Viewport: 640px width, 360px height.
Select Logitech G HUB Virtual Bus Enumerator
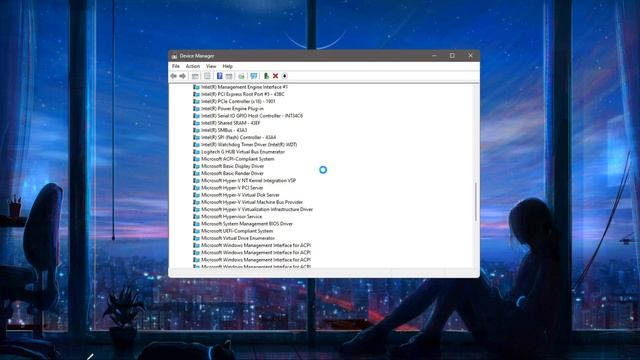tap(243, 152)
